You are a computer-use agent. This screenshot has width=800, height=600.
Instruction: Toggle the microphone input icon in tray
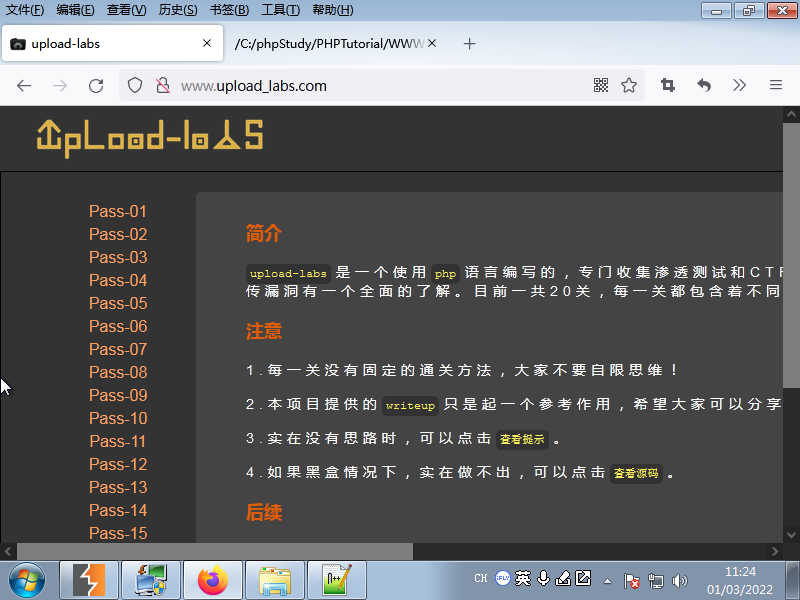(543, 578)
